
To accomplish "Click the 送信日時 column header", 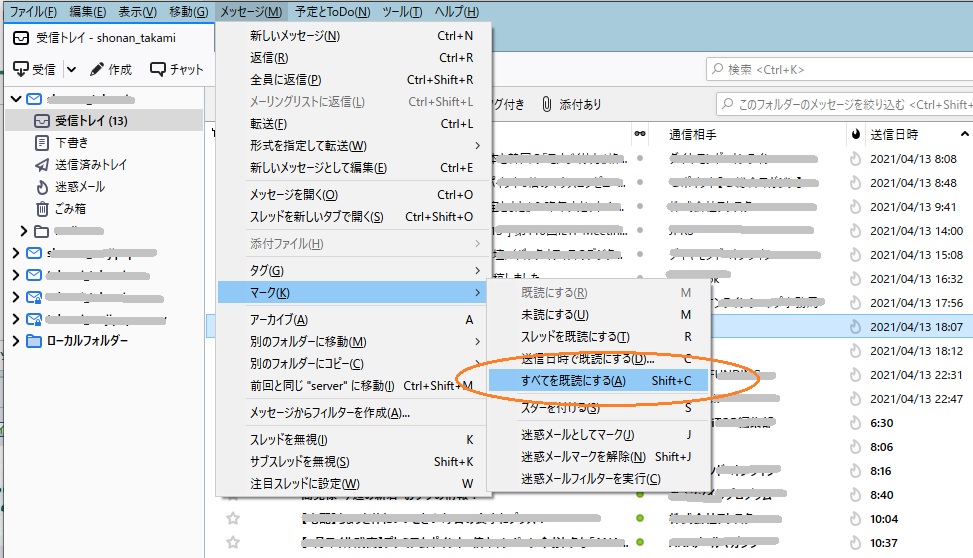I will (894, 134).
